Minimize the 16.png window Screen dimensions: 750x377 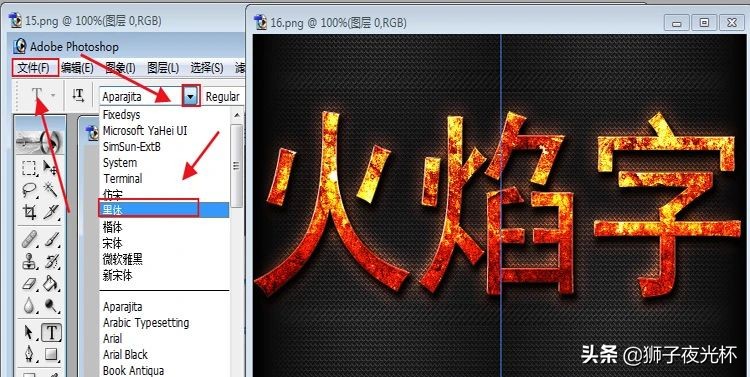click(676, 22)
